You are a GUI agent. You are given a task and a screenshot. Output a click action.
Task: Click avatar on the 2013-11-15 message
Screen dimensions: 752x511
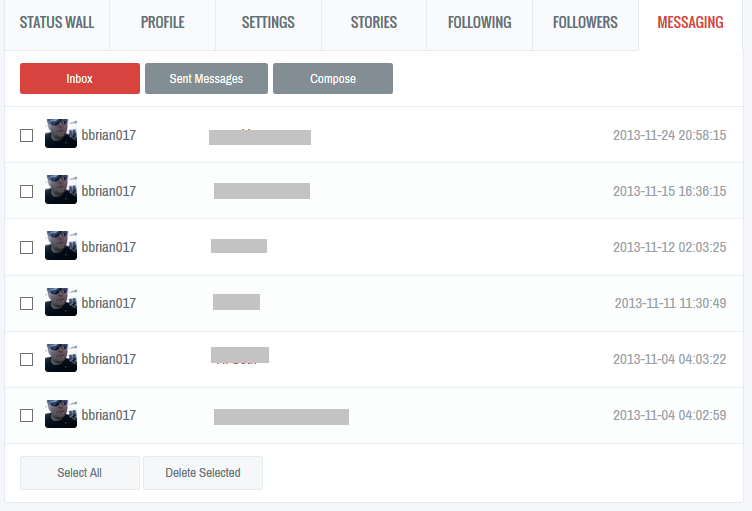[61, 191]
